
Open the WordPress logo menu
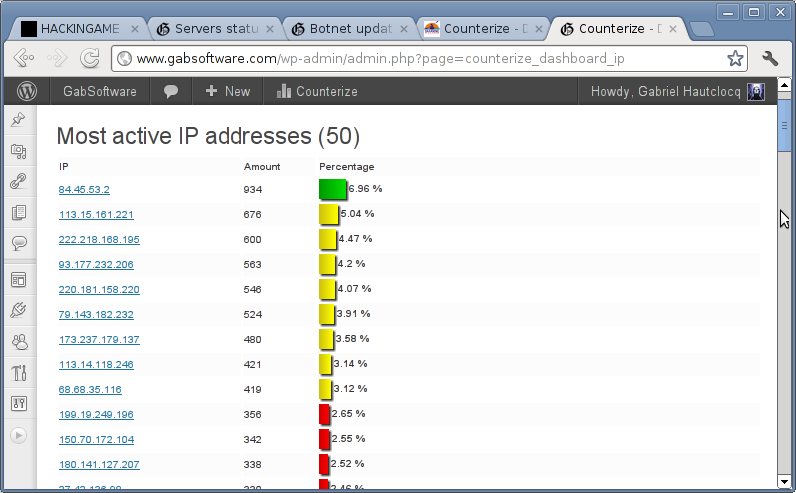point(26,91)
